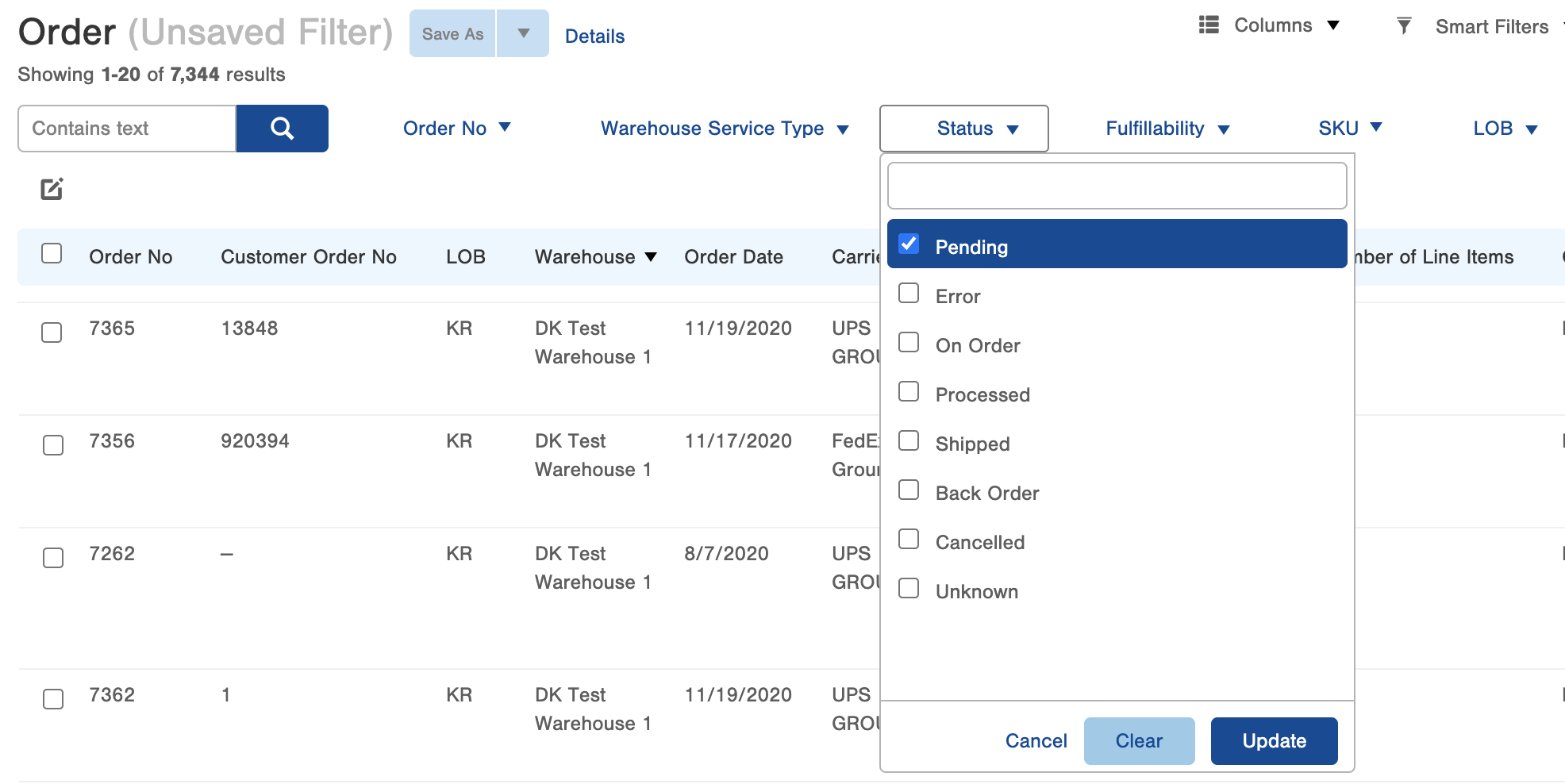Viewport: 1565px width, 784px height.
Task: Enable the Error status checkbox
Action: click(909, 293)
